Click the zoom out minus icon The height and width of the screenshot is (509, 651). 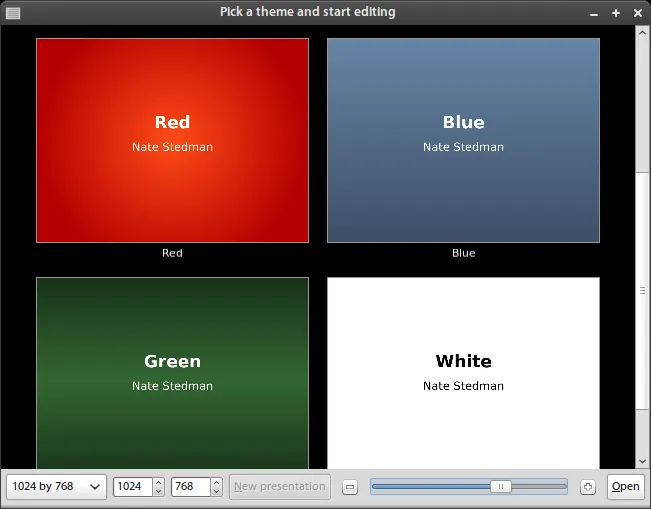(x=350, y=487)
